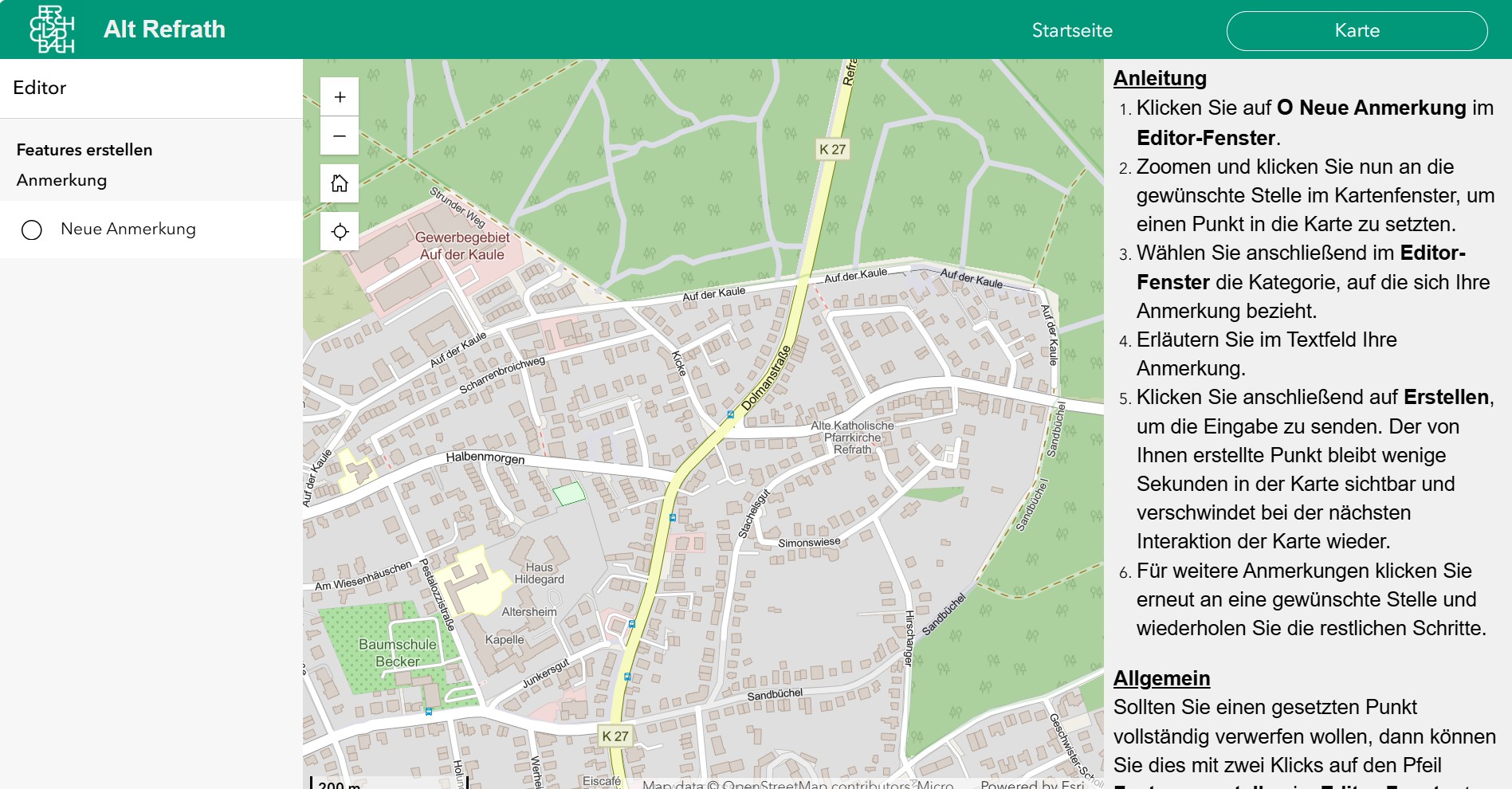The image size is (1512, 789).
Task: Click the Alt Refrath title
Action: (164, 29)
